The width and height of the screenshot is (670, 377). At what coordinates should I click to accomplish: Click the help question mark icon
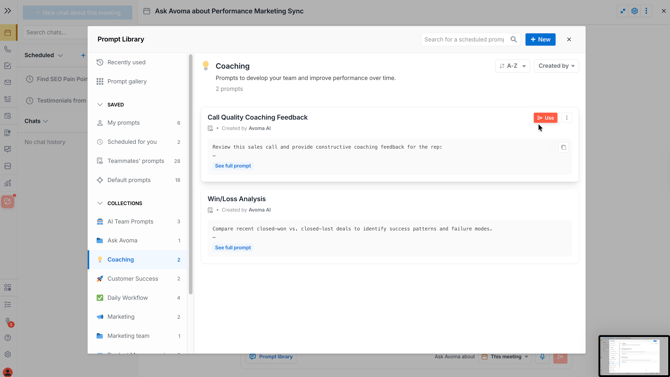[x=8, y=338]
